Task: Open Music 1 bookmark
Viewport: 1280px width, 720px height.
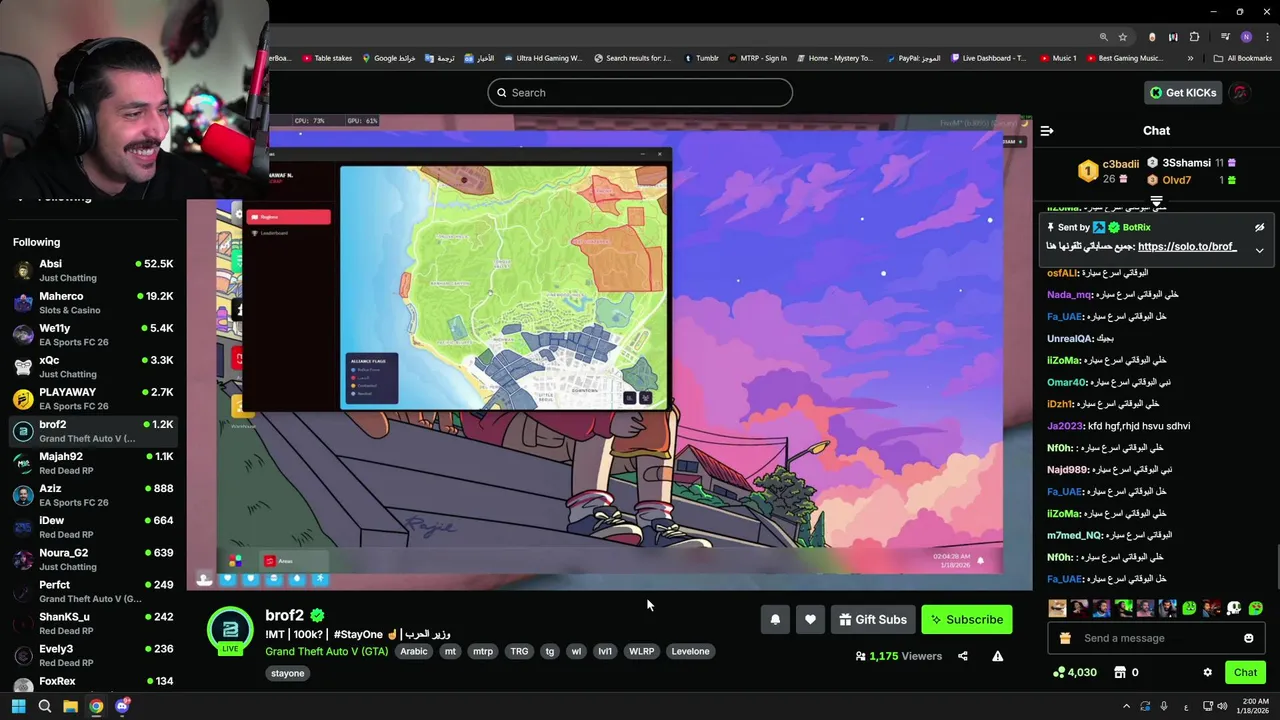Action: click(x=1058, y=58)
